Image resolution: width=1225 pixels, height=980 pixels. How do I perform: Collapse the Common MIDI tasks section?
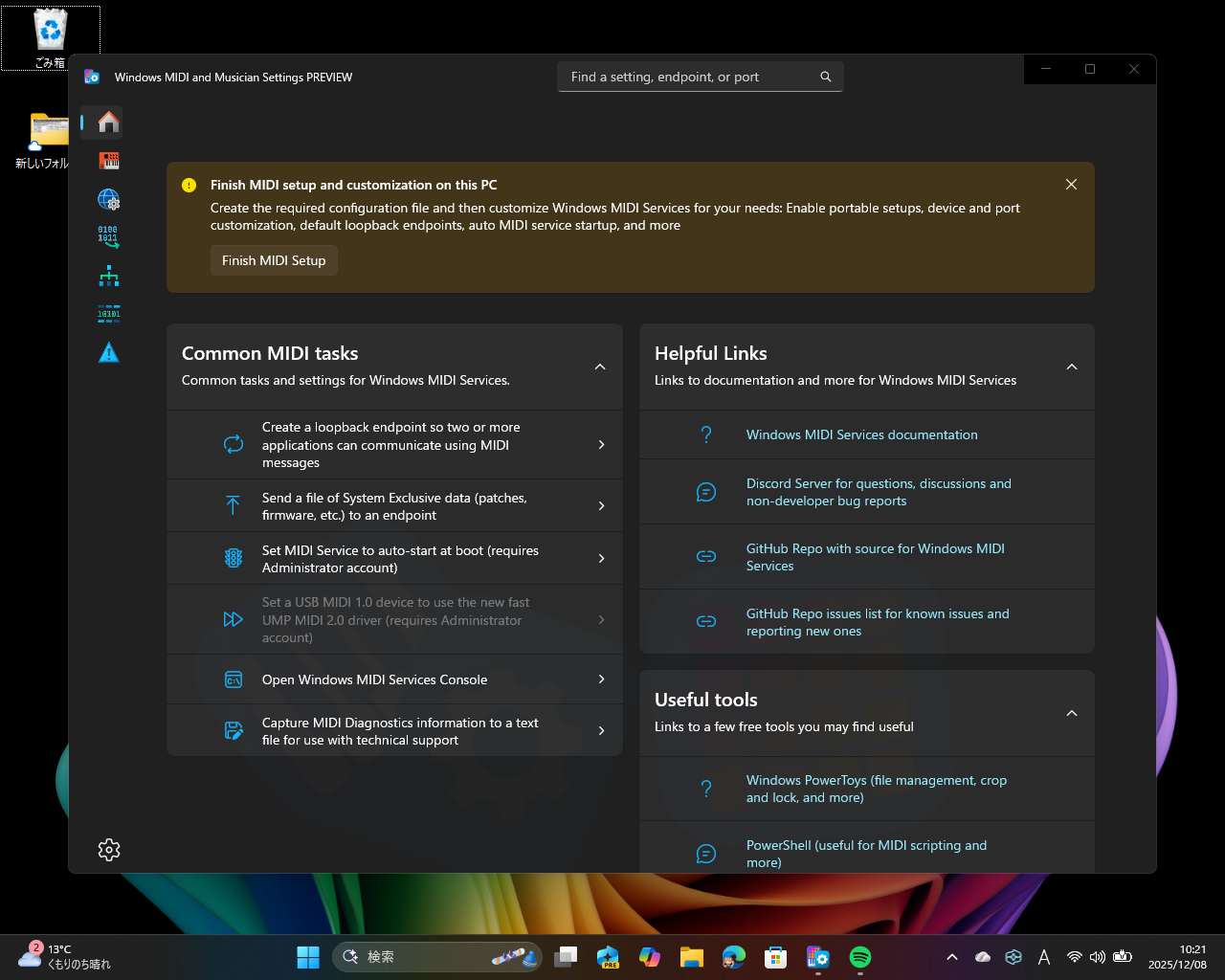pos(600,367)
